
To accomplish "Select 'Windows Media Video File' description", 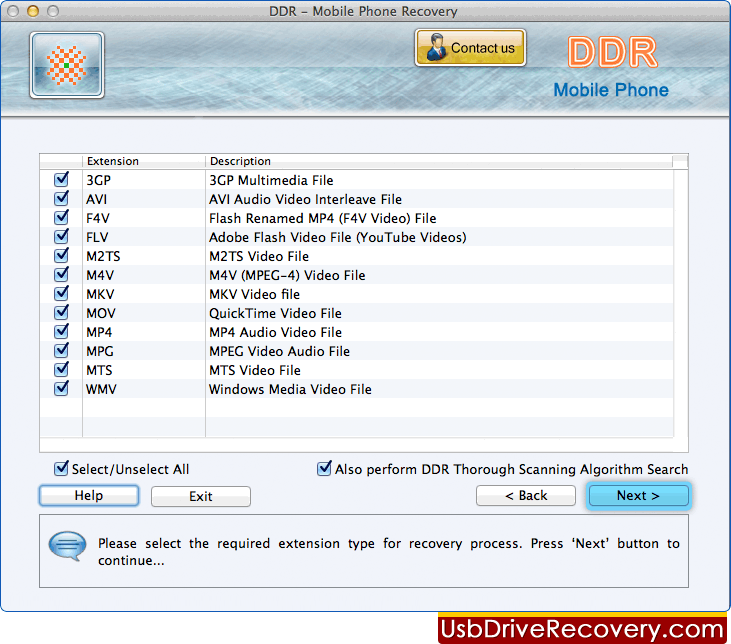I will (x=290, y=389).
